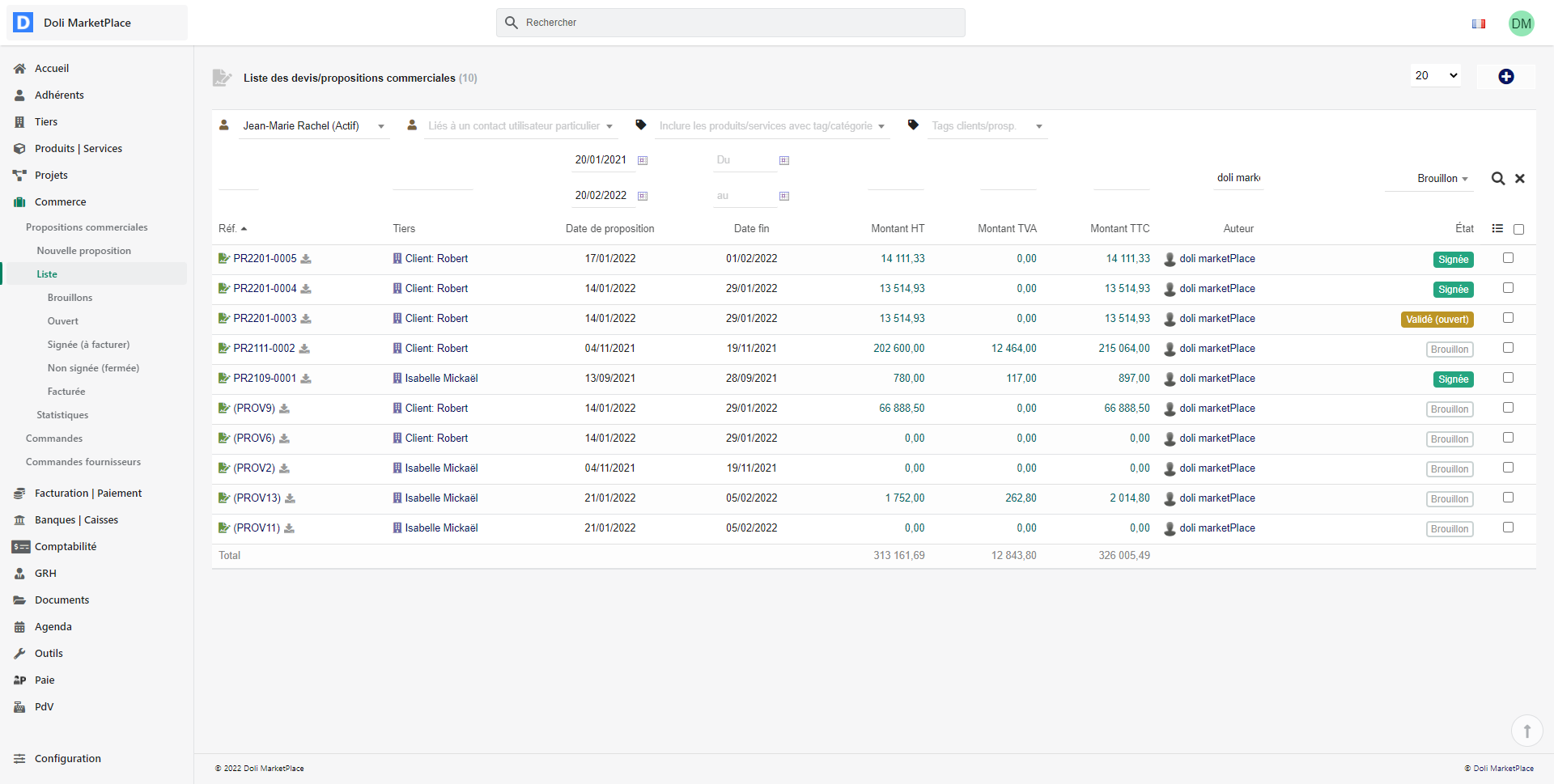Open Facturation | Paiement menu
1554x784 pixels.
[x=87, y=493]
